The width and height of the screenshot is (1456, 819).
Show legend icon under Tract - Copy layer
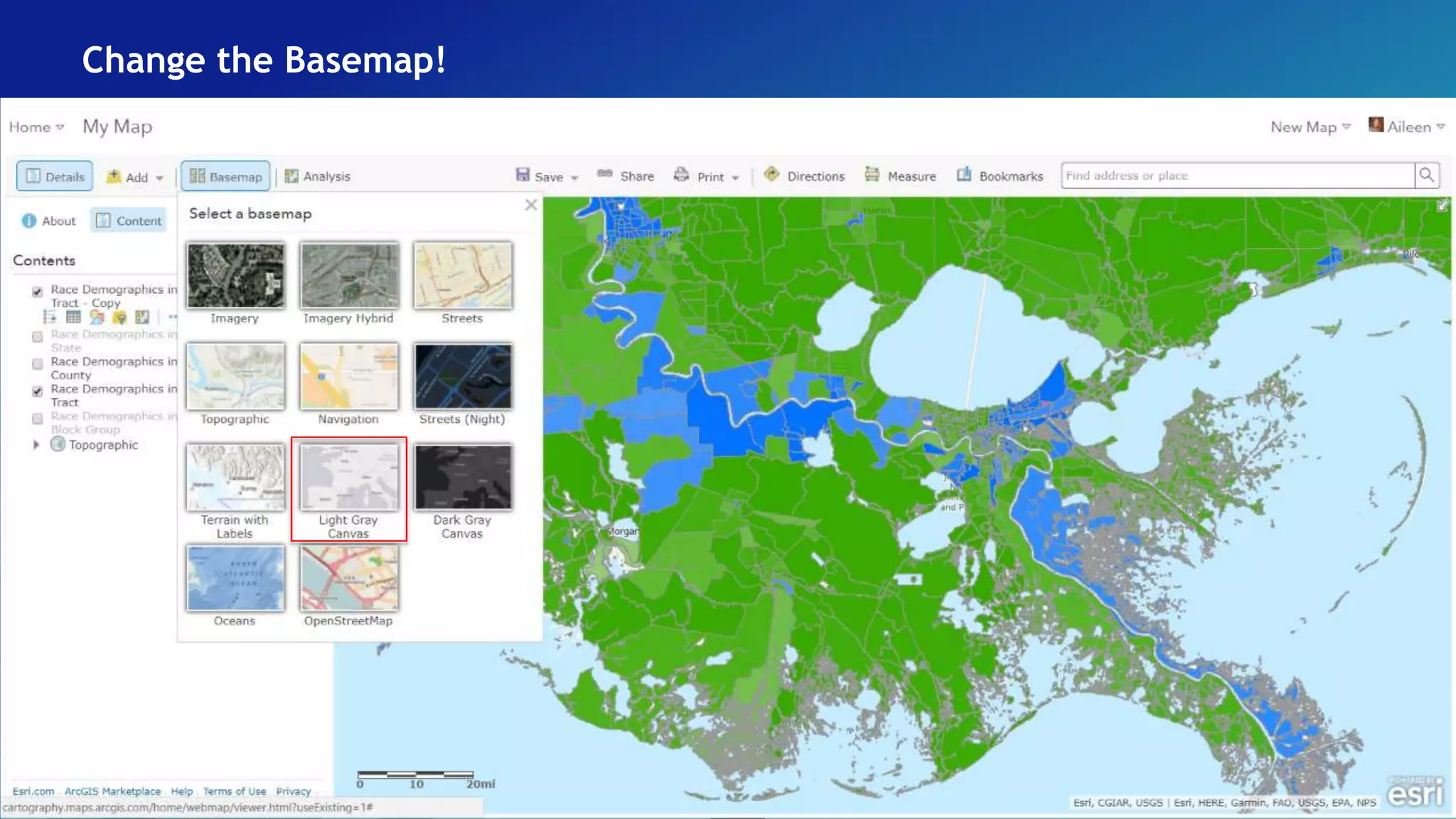tap(50, 317)
